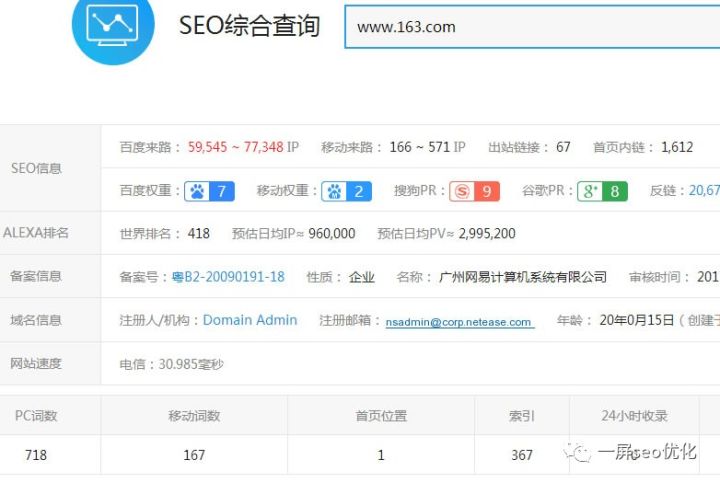Click the 备案信息 row label
The width and height of the screenshot is (720, 483).
pos(36,276)
